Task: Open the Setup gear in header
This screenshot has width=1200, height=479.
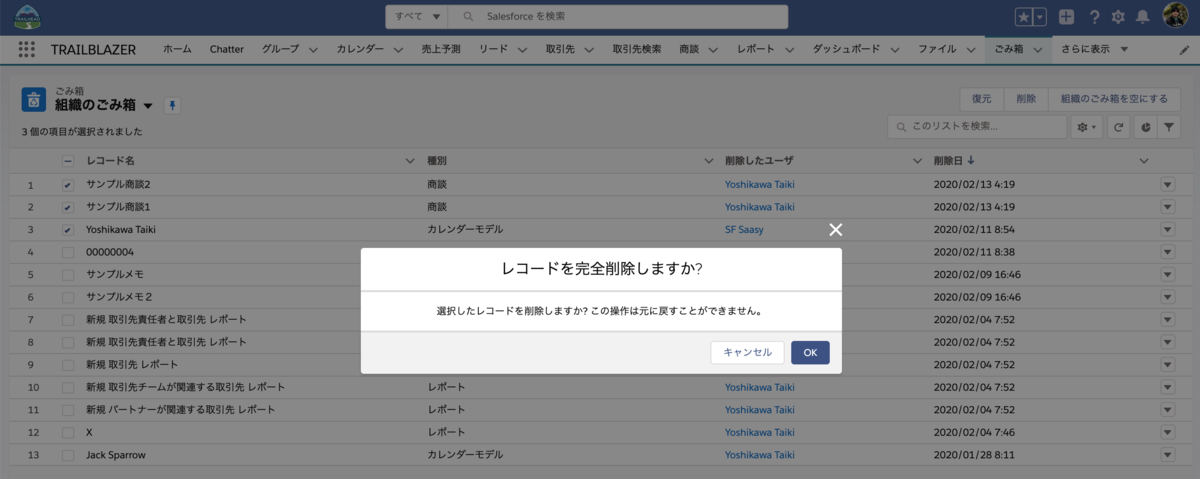Action: click(x=1118, y=17)
